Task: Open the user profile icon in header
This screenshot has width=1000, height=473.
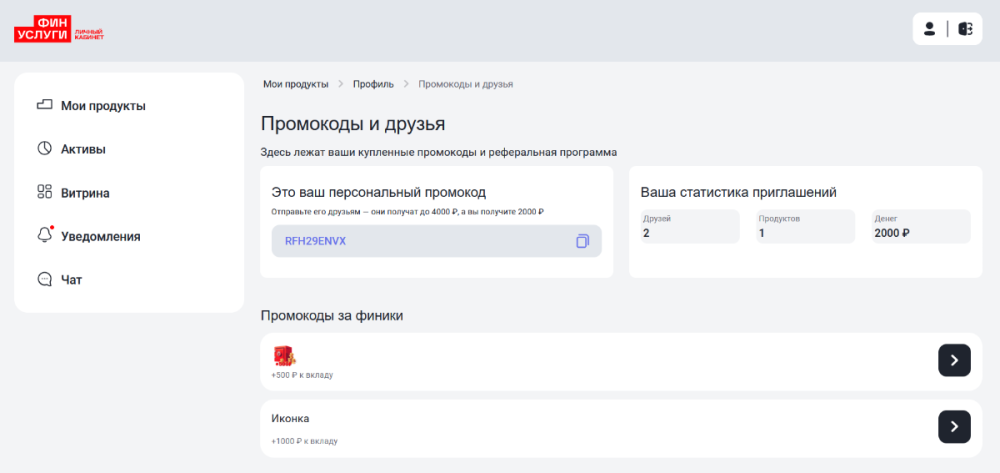Action: pyautogui.click(x=929, y=29)
